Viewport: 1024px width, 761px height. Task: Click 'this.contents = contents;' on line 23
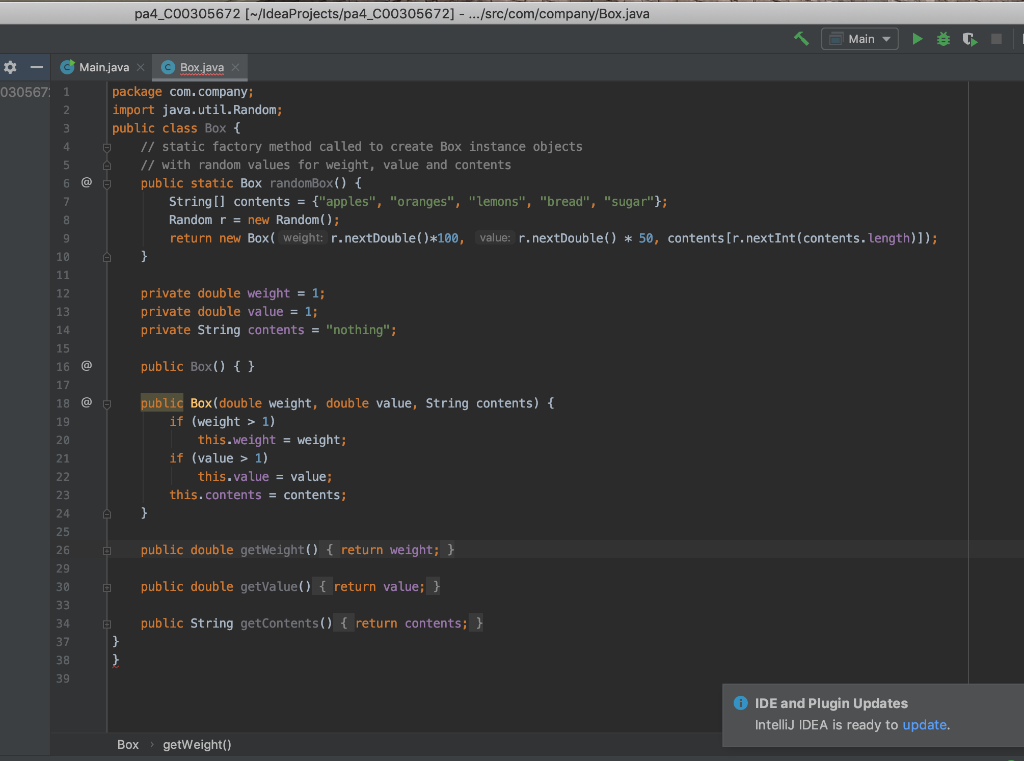[x=258, y=494]
